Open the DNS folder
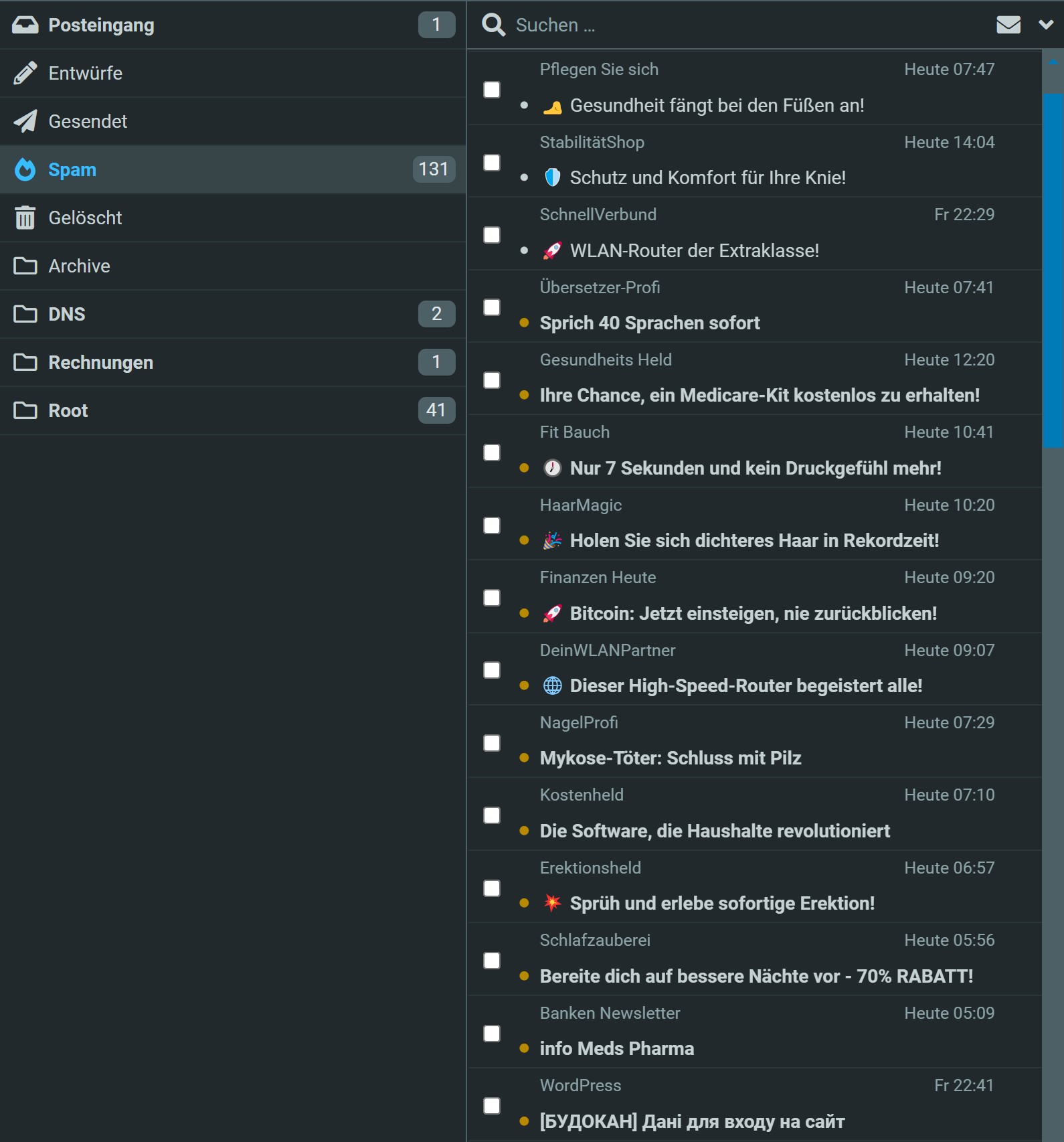This screenshot has width=1064, height=1142. [67, 314]
